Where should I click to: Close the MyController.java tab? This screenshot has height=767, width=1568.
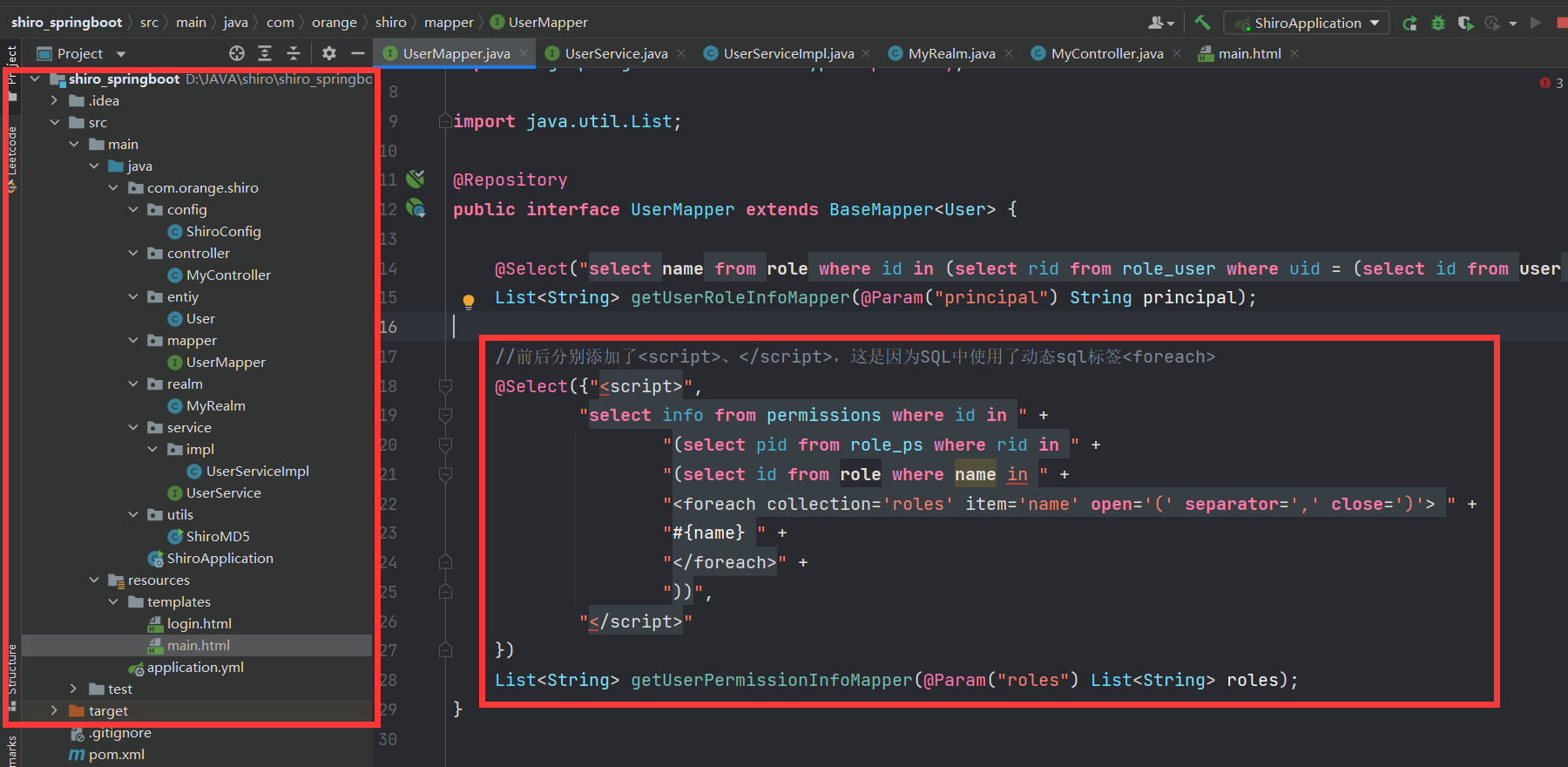pyautogui.click(x=1177, y=54)
